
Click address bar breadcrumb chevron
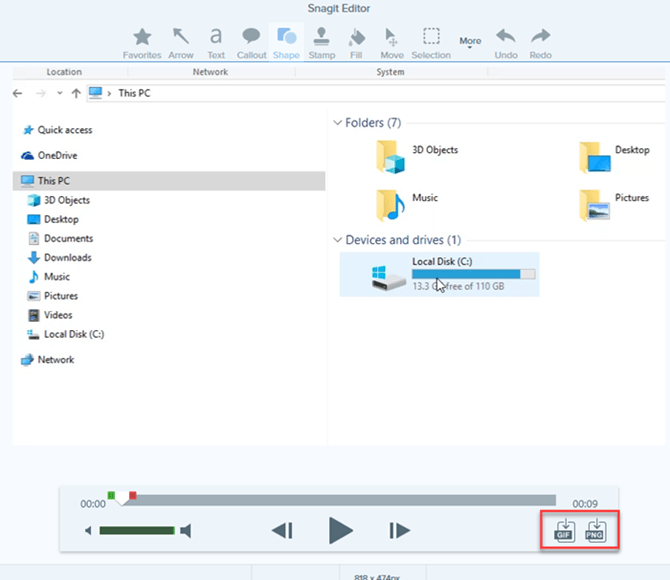coord(109,93)
